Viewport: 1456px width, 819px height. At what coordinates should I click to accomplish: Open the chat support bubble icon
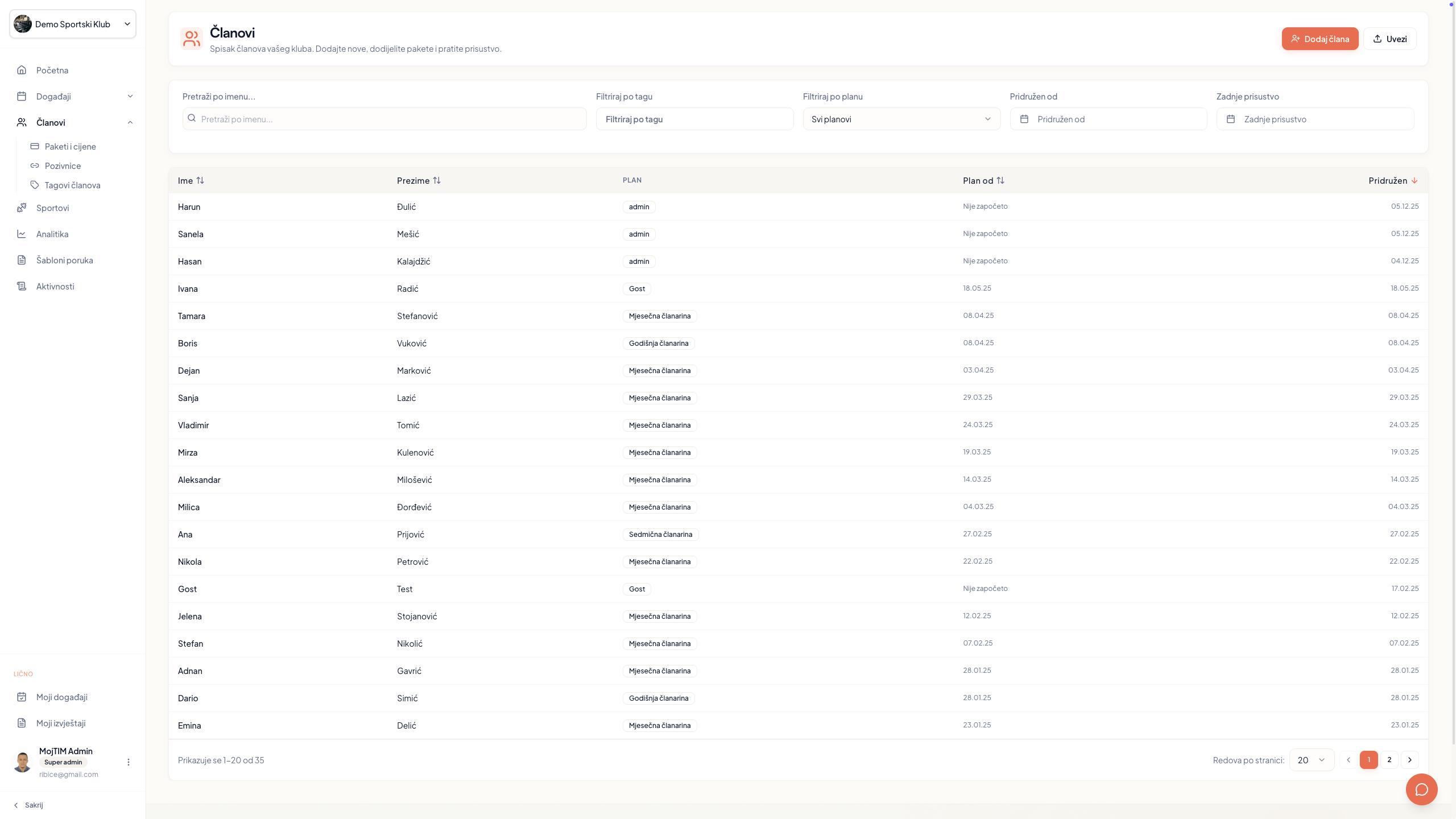click(1421, 789)
